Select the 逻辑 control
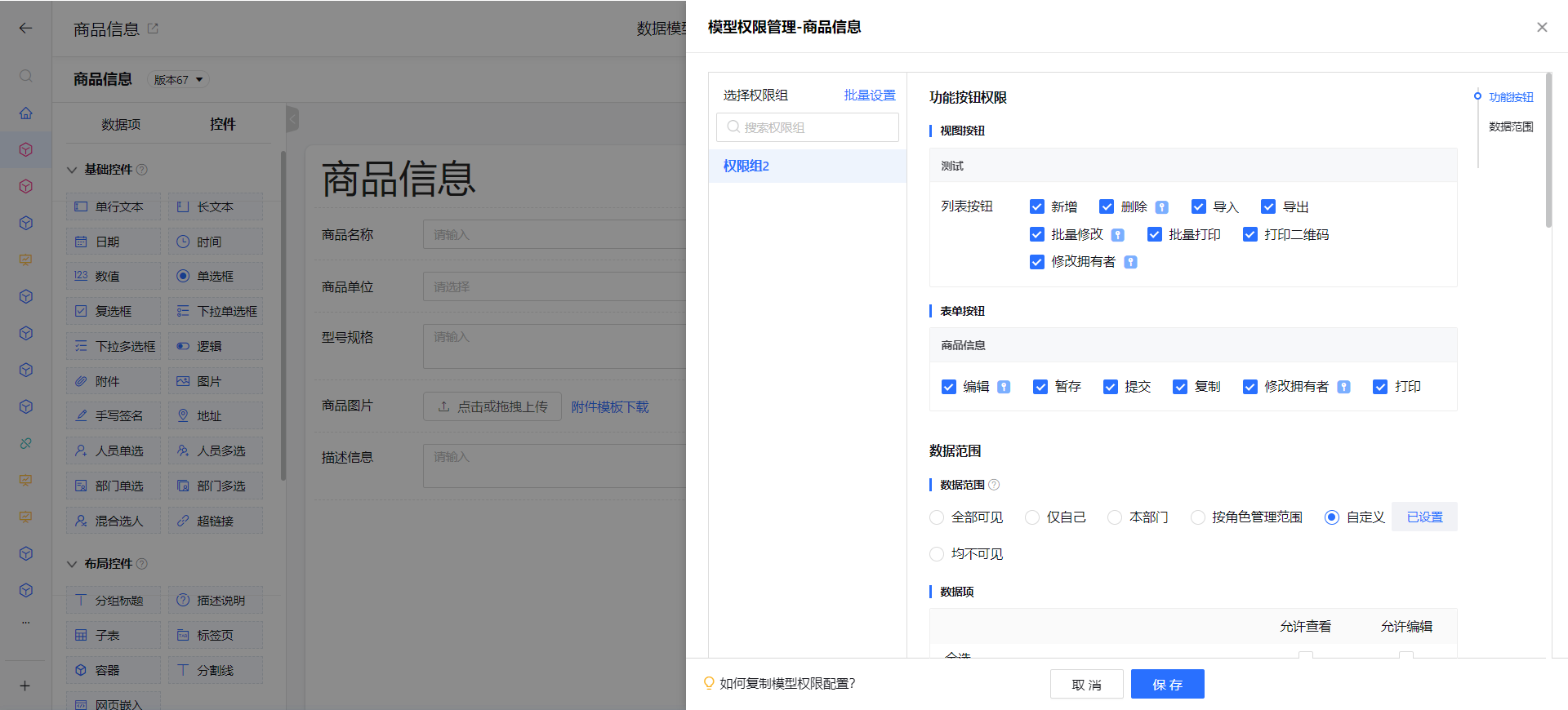Image resolution: width=1568 pixels, height=710 pixels. [216, 346]
